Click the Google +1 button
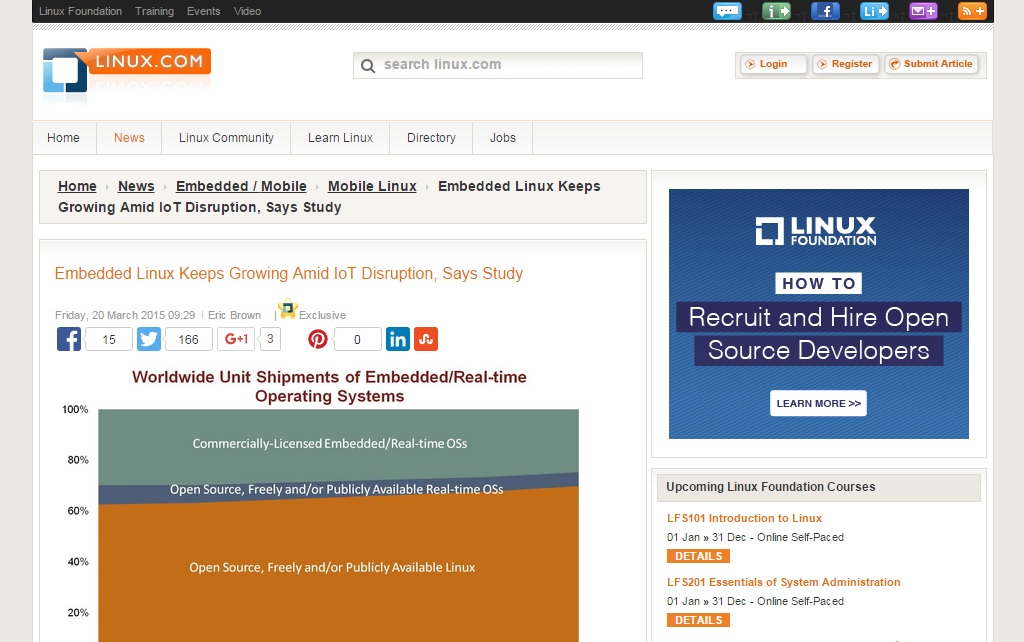The width and height of the screenshot is (1024, 642). pos(236,339)
